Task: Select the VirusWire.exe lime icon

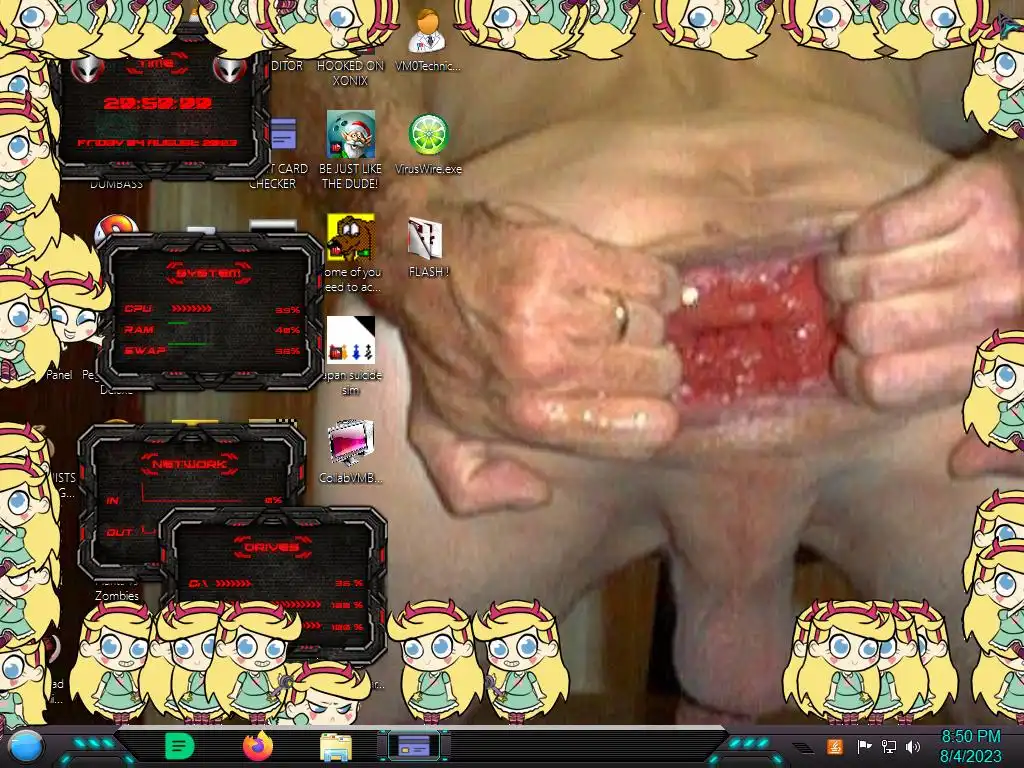Action: [x=428, y=144]
